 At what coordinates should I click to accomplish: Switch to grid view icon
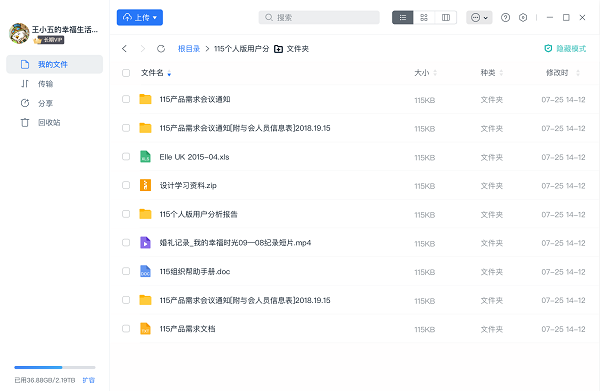click(424, 18)
